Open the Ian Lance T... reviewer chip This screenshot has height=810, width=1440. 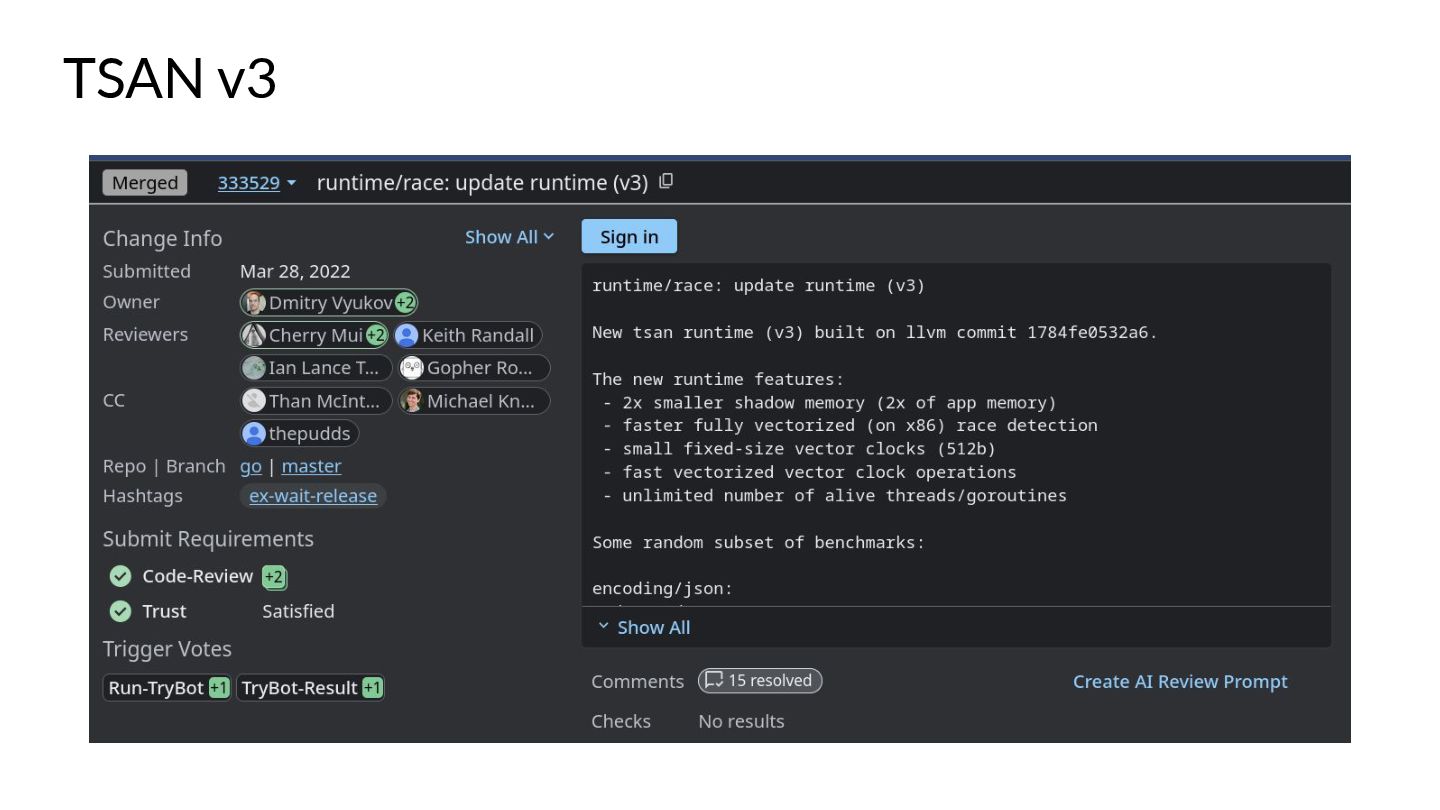(316, 368)
